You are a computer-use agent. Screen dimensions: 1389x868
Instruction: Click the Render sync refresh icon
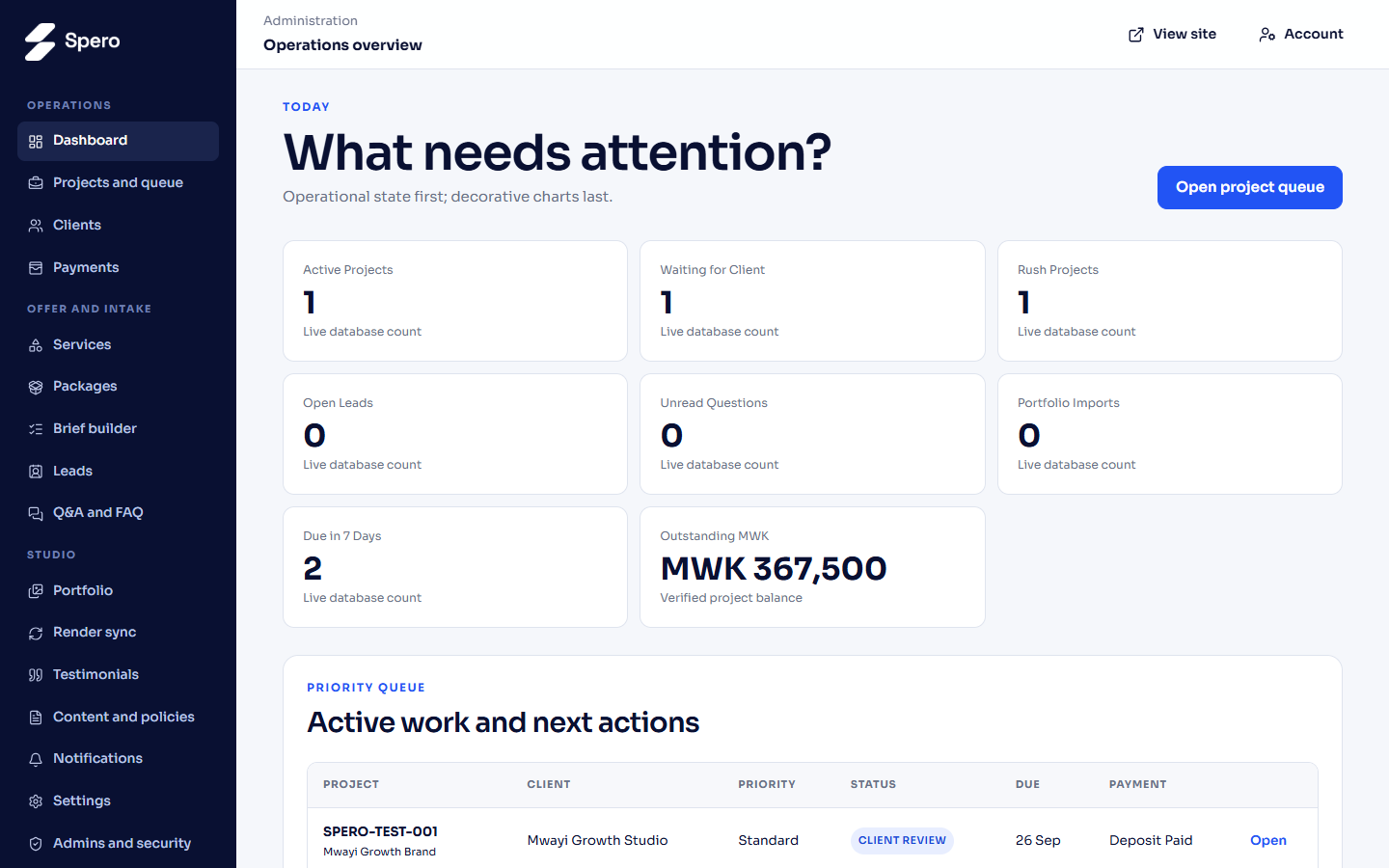pos(36,633)
